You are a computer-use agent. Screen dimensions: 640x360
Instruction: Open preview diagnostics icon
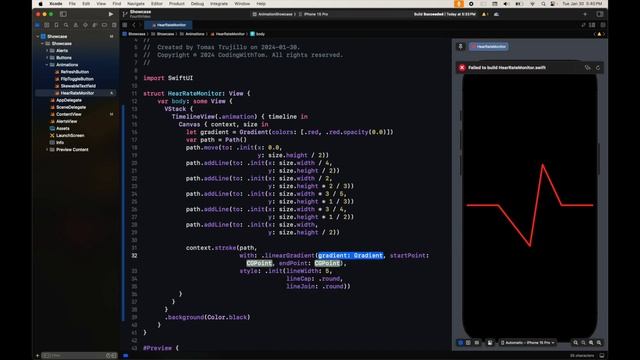click(587, 67)
